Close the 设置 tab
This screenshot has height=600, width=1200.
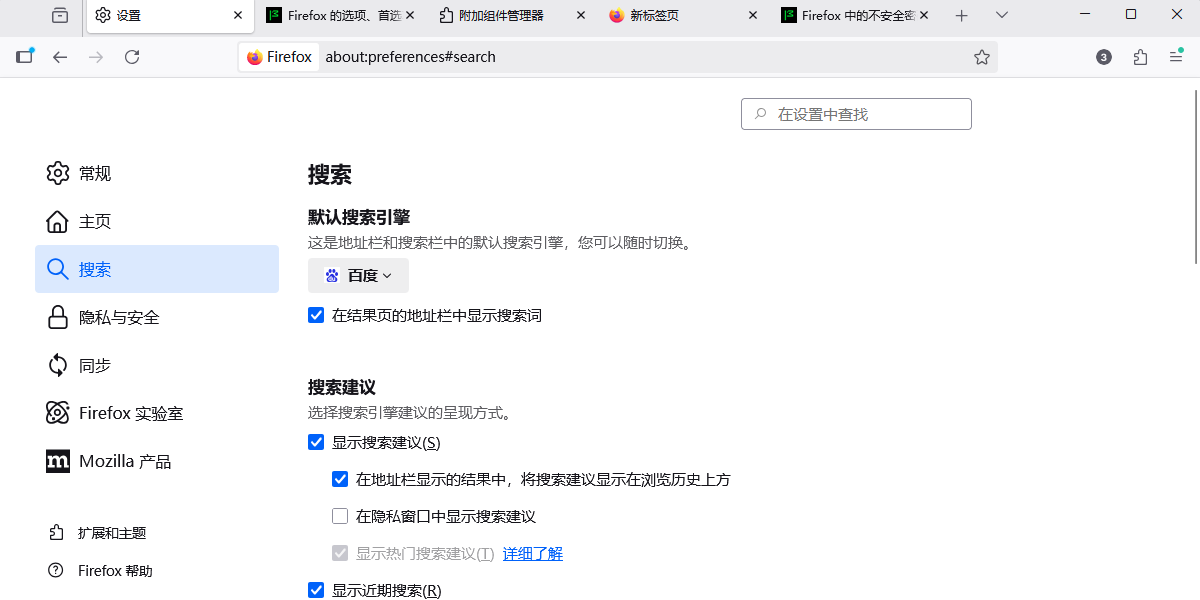tap(238, 15)
